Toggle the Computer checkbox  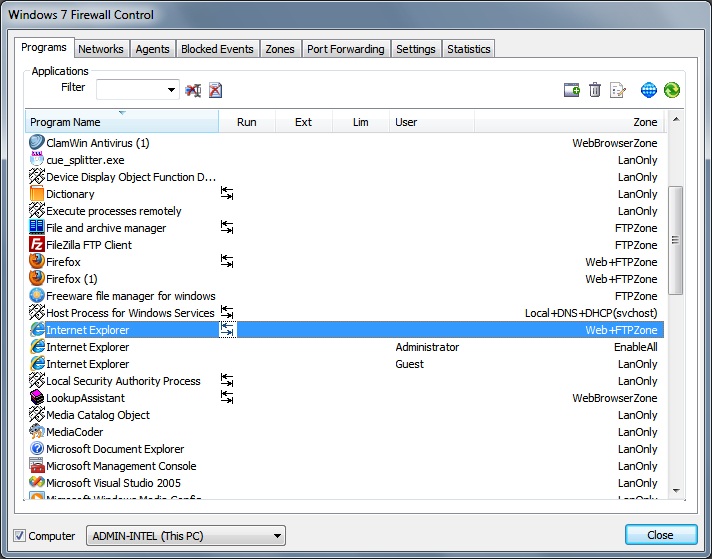coord(20,536)
